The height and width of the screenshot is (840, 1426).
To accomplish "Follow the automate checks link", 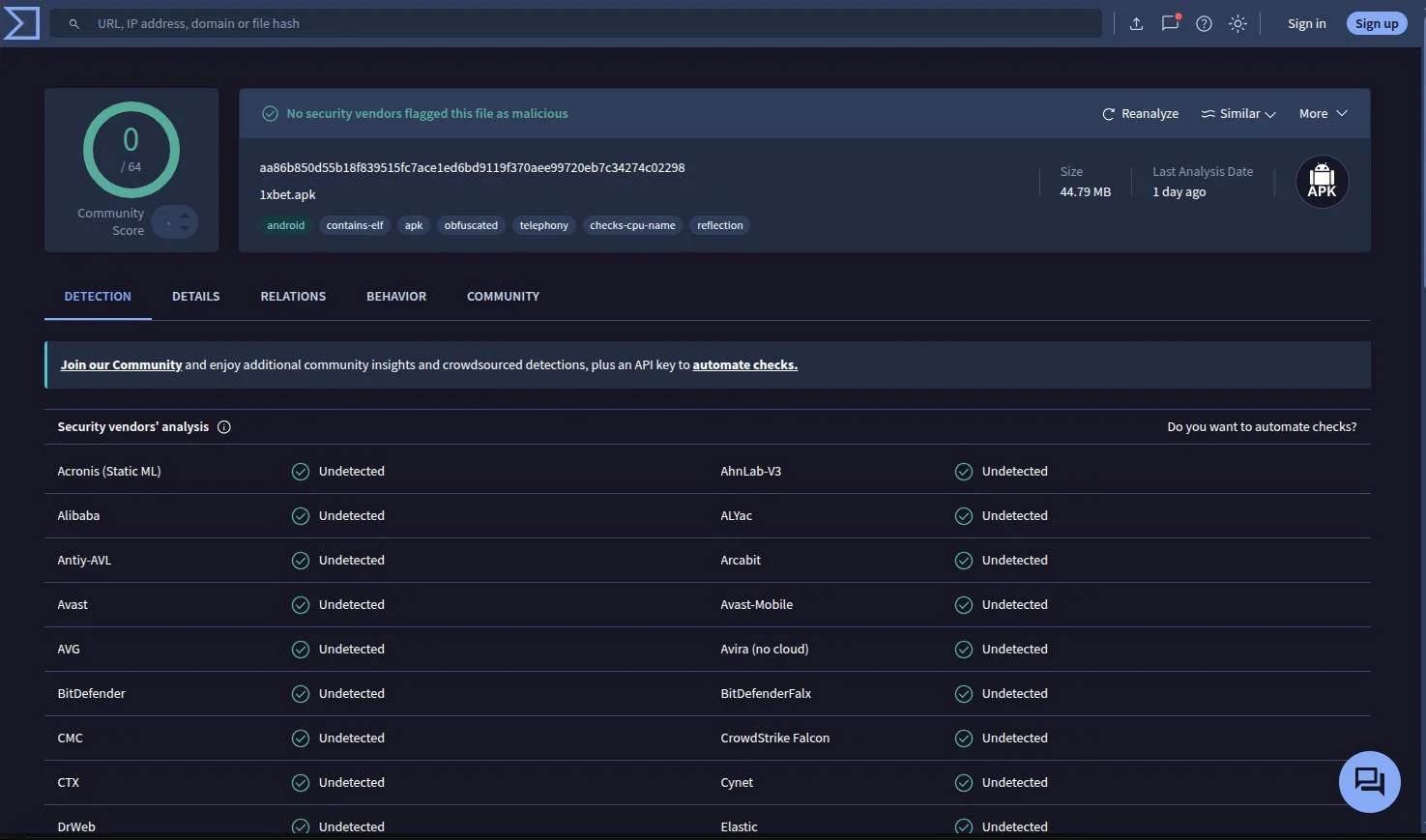I will pyautogui.click(x=744, y=365).
